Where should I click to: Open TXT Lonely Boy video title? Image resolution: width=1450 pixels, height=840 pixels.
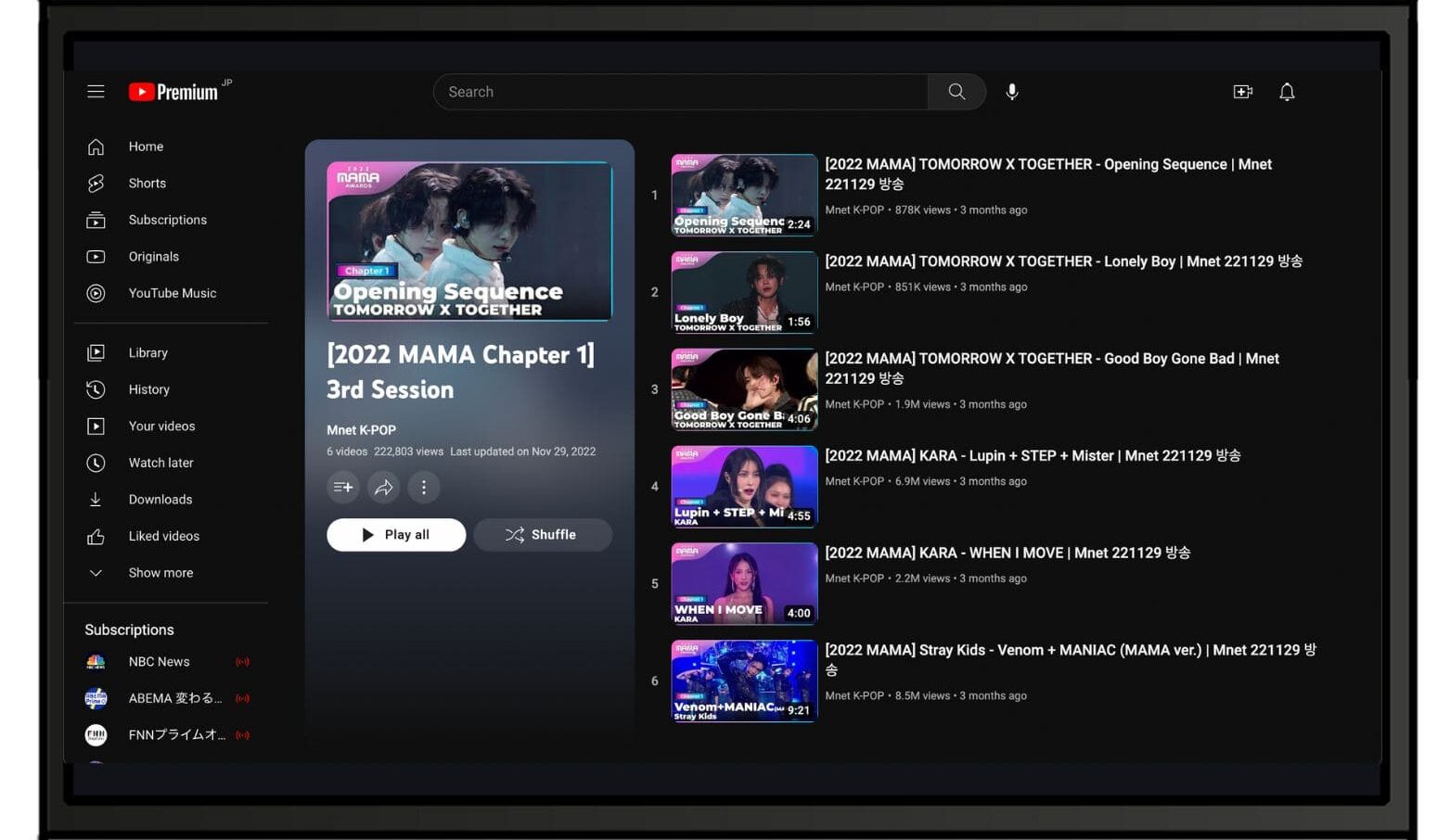(x=1063, y=261)
